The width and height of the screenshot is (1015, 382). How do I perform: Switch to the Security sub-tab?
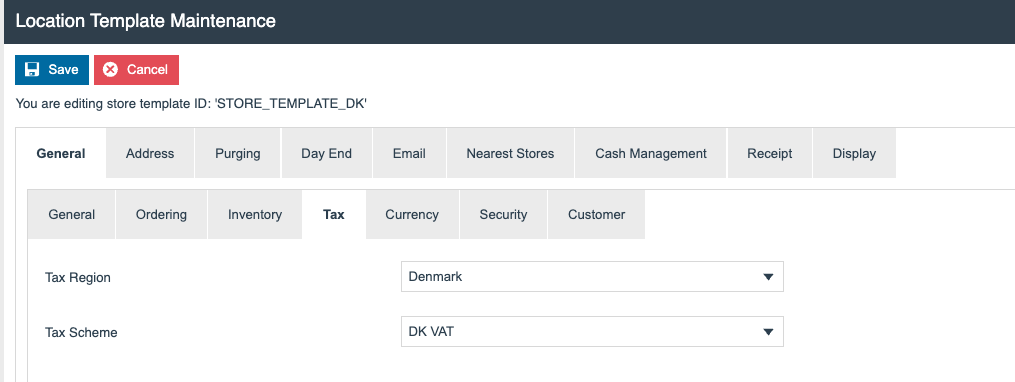coord(503,214)
